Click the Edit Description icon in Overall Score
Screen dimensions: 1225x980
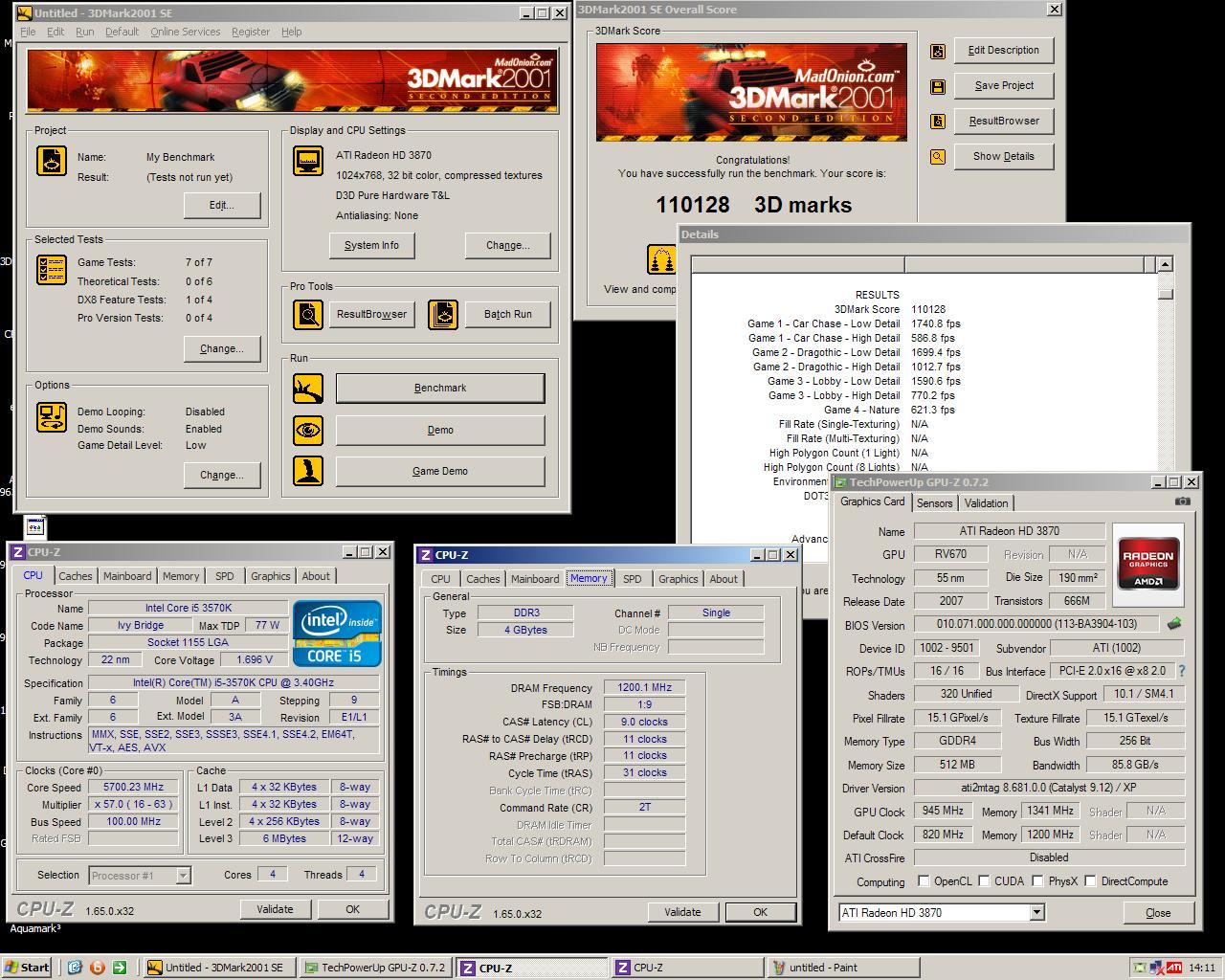(938, 51)
